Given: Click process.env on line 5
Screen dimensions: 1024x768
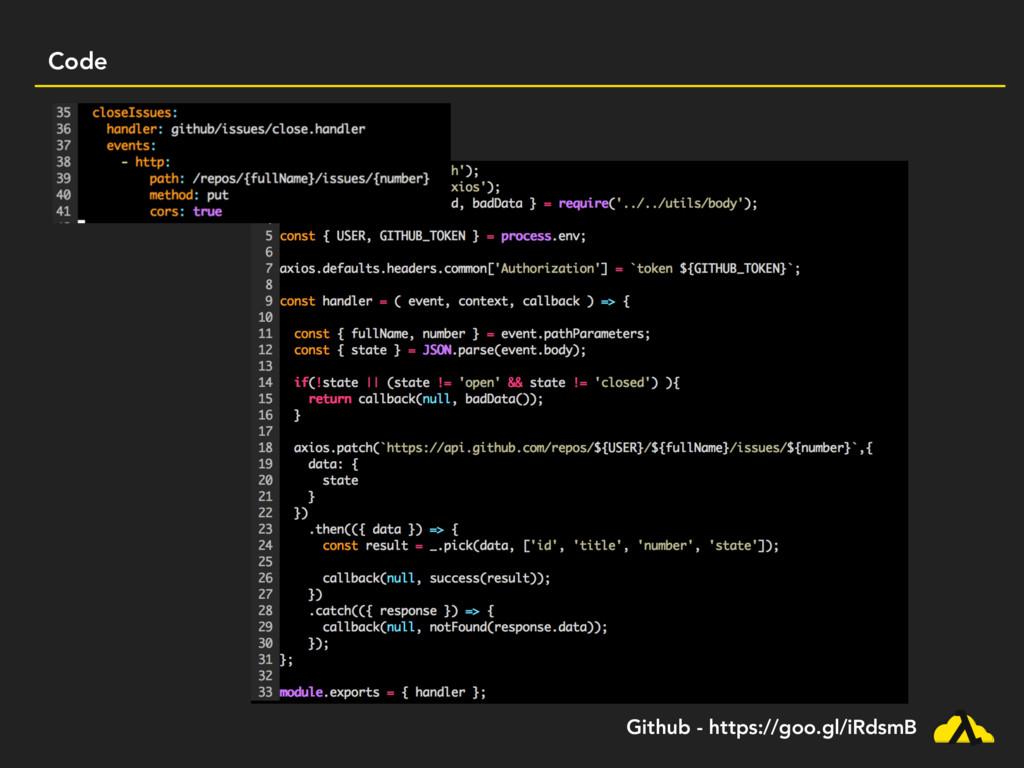Looking at the screenshot, I should coord(542,236).
